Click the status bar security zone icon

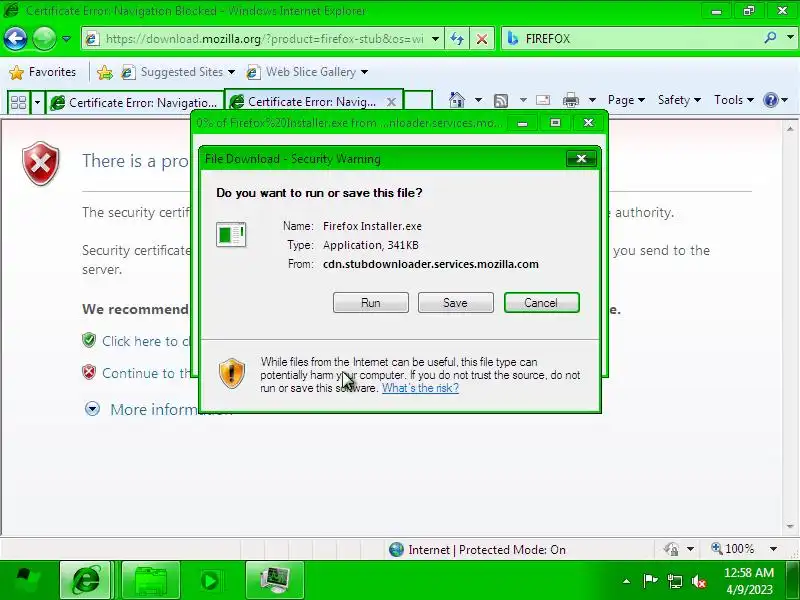(x=396, y=549)
